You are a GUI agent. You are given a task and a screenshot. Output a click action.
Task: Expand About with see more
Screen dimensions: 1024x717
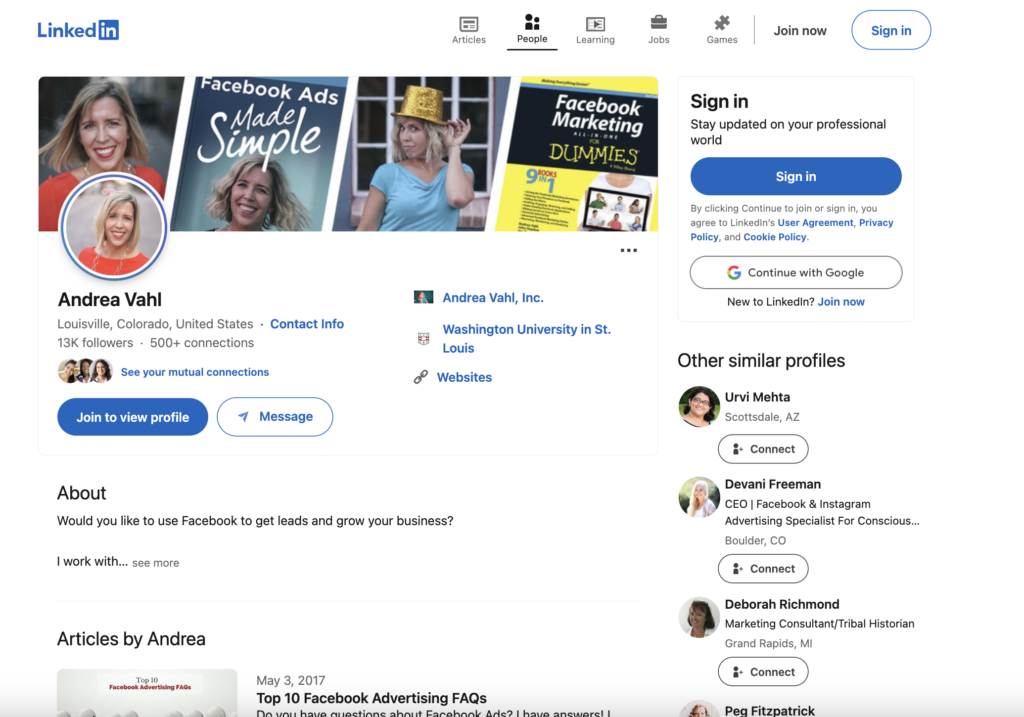tap(155, 563)
